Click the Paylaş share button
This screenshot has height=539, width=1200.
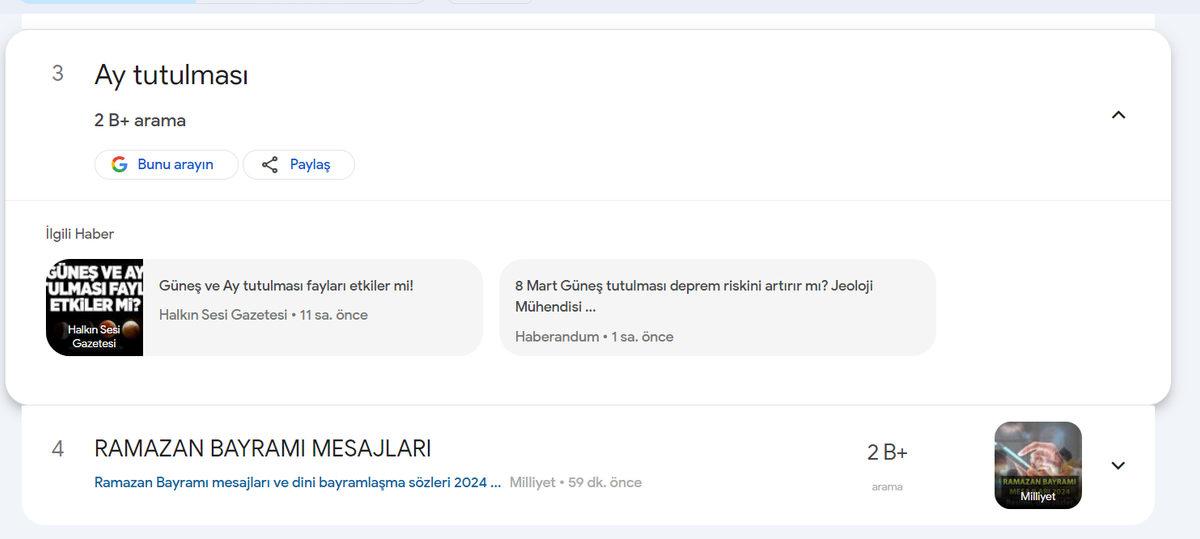click(x=299, y=165)
